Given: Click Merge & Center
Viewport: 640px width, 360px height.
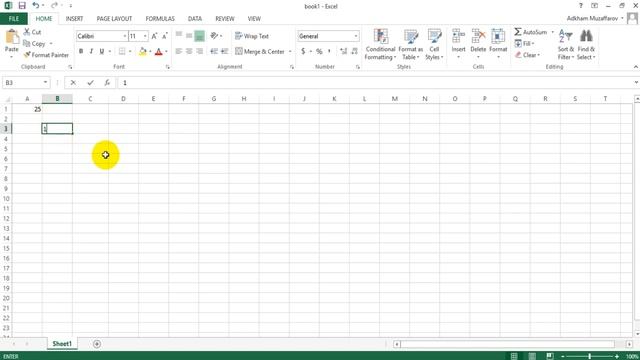Looking at the screenshot, I should 260,51.
